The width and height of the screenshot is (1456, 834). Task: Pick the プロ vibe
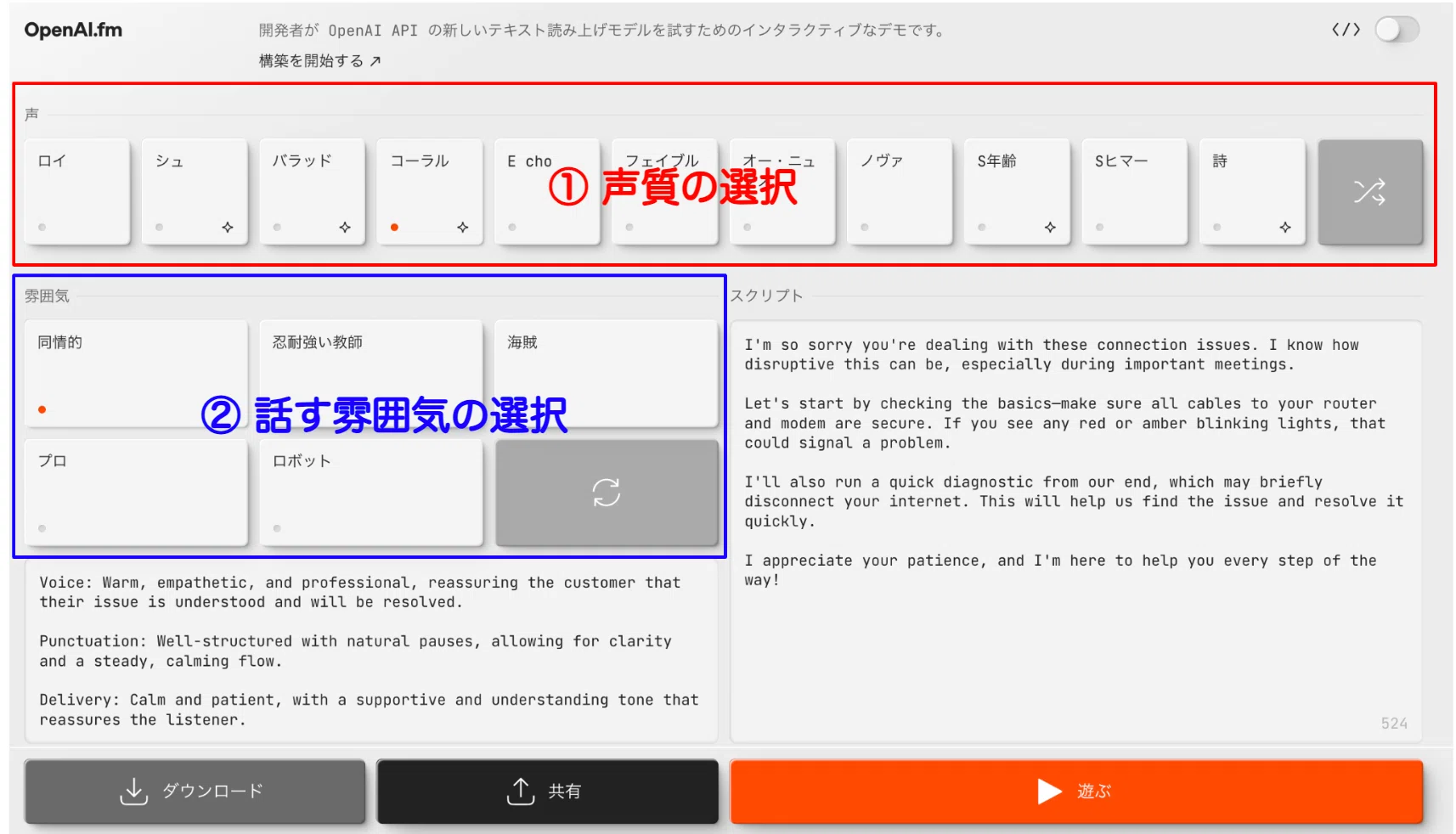(x=136, y=493)
